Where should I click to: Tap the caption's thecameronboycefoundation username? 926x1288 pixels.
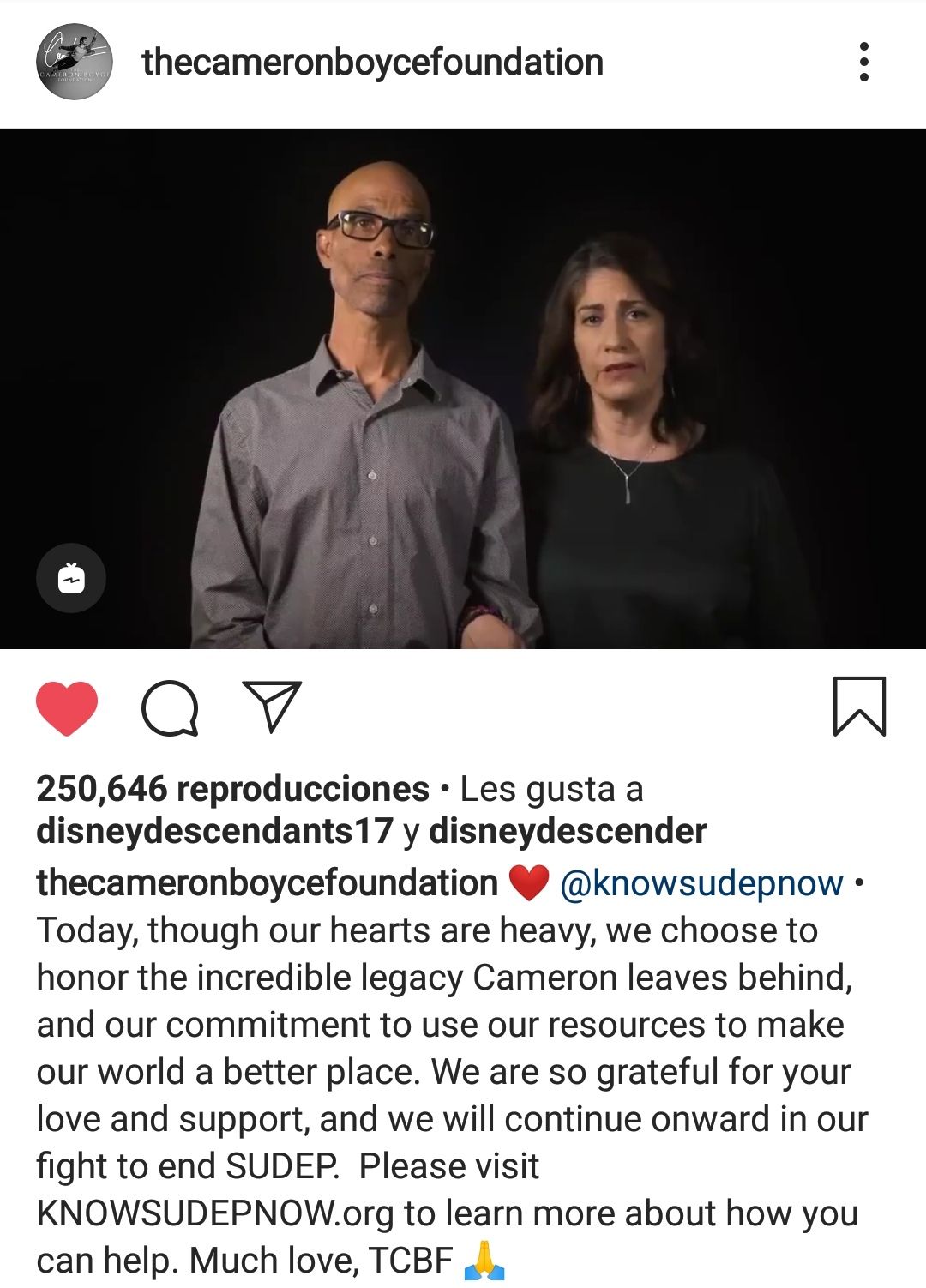click(x=267, y=883)
